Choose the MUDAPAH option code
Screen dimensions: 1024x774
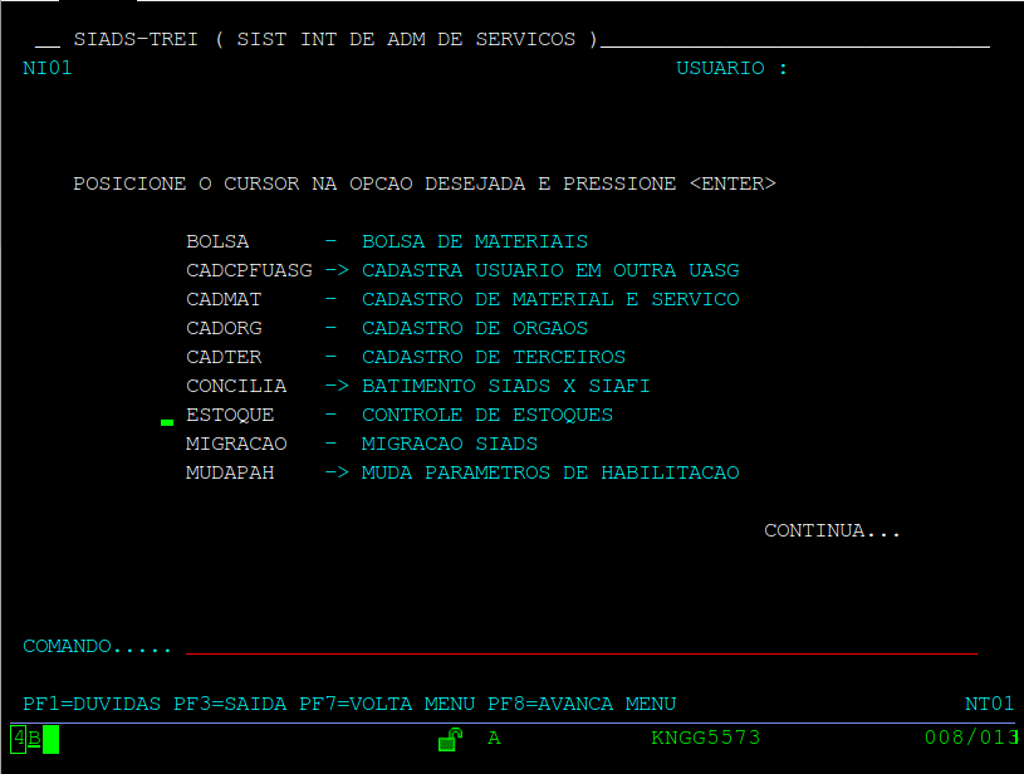230,473
